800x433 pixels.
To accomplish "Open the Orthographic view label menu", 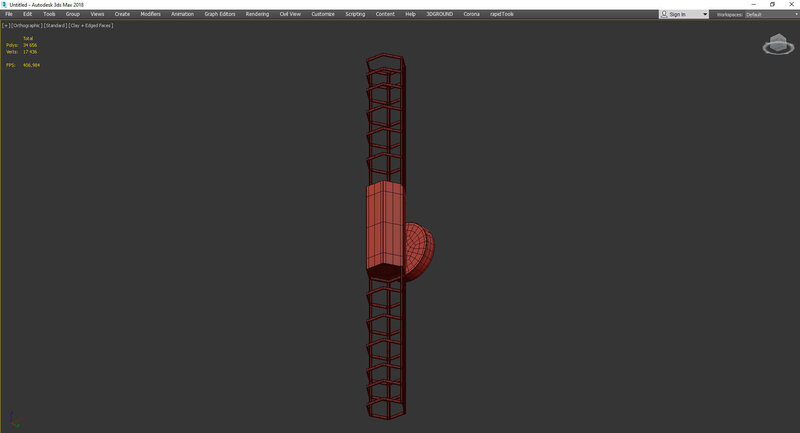I will (26, 25).
